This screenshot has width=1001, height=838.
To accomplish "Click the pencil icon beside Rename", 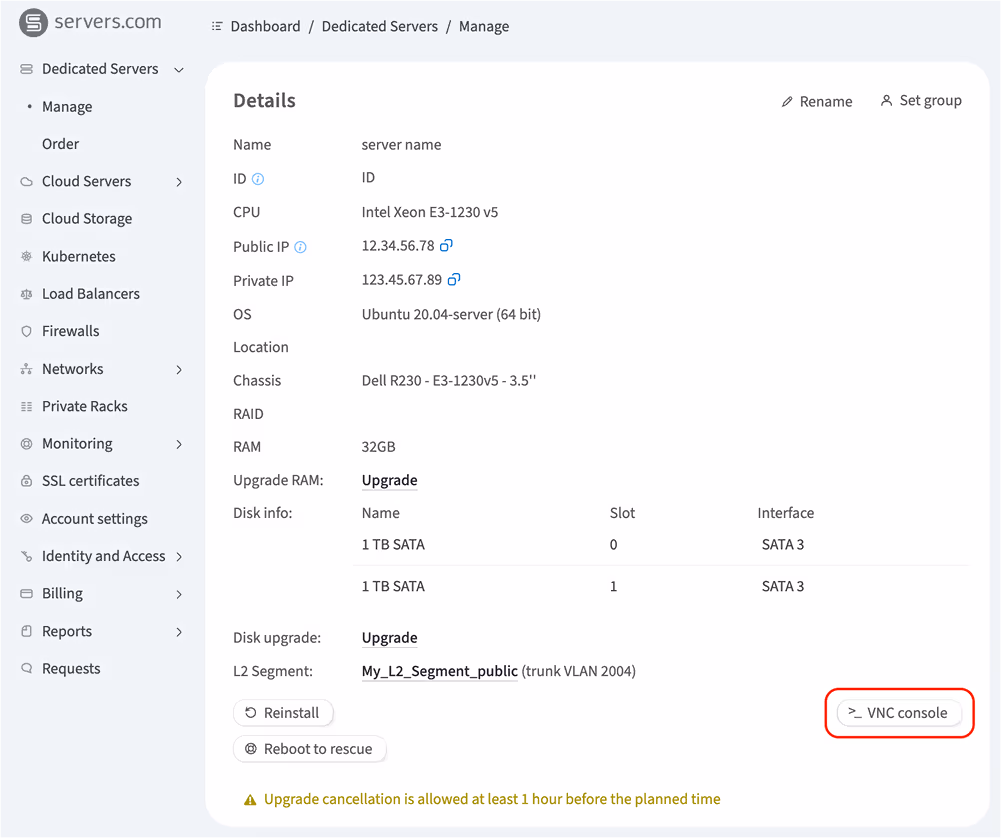I will (787, 102).
